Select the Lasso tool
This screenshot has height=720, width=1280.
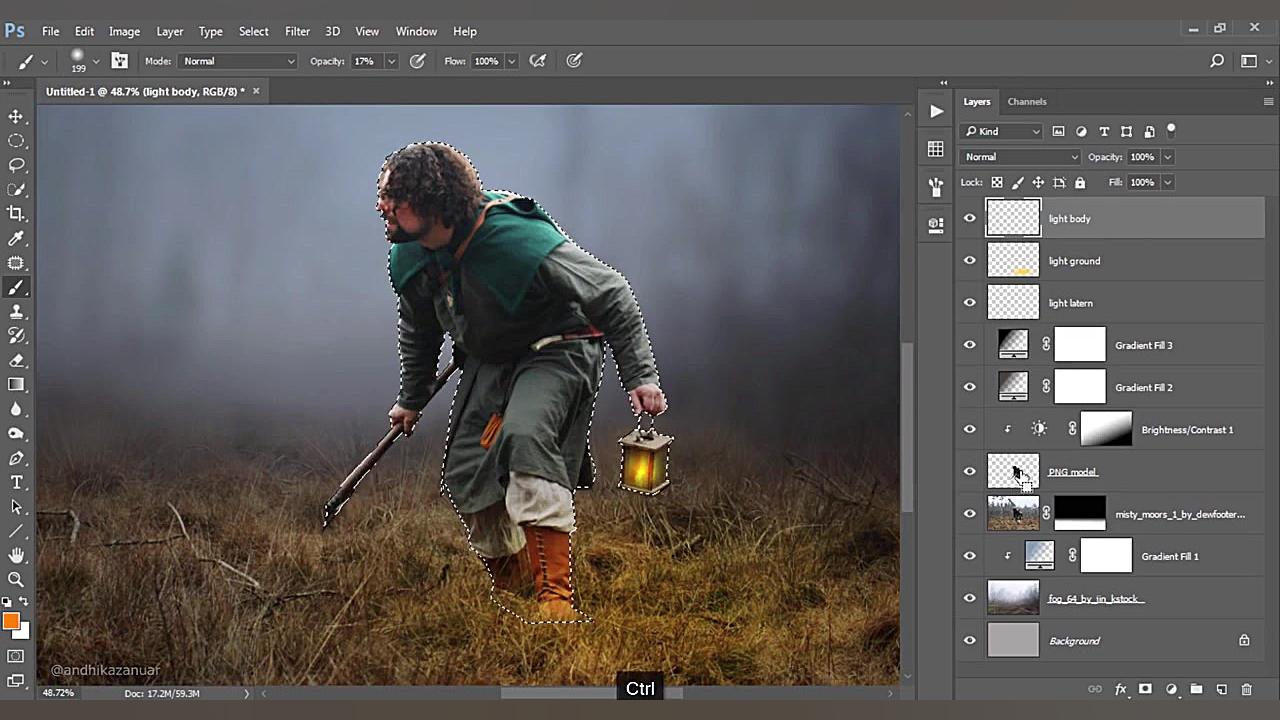[x=16, y=165]
